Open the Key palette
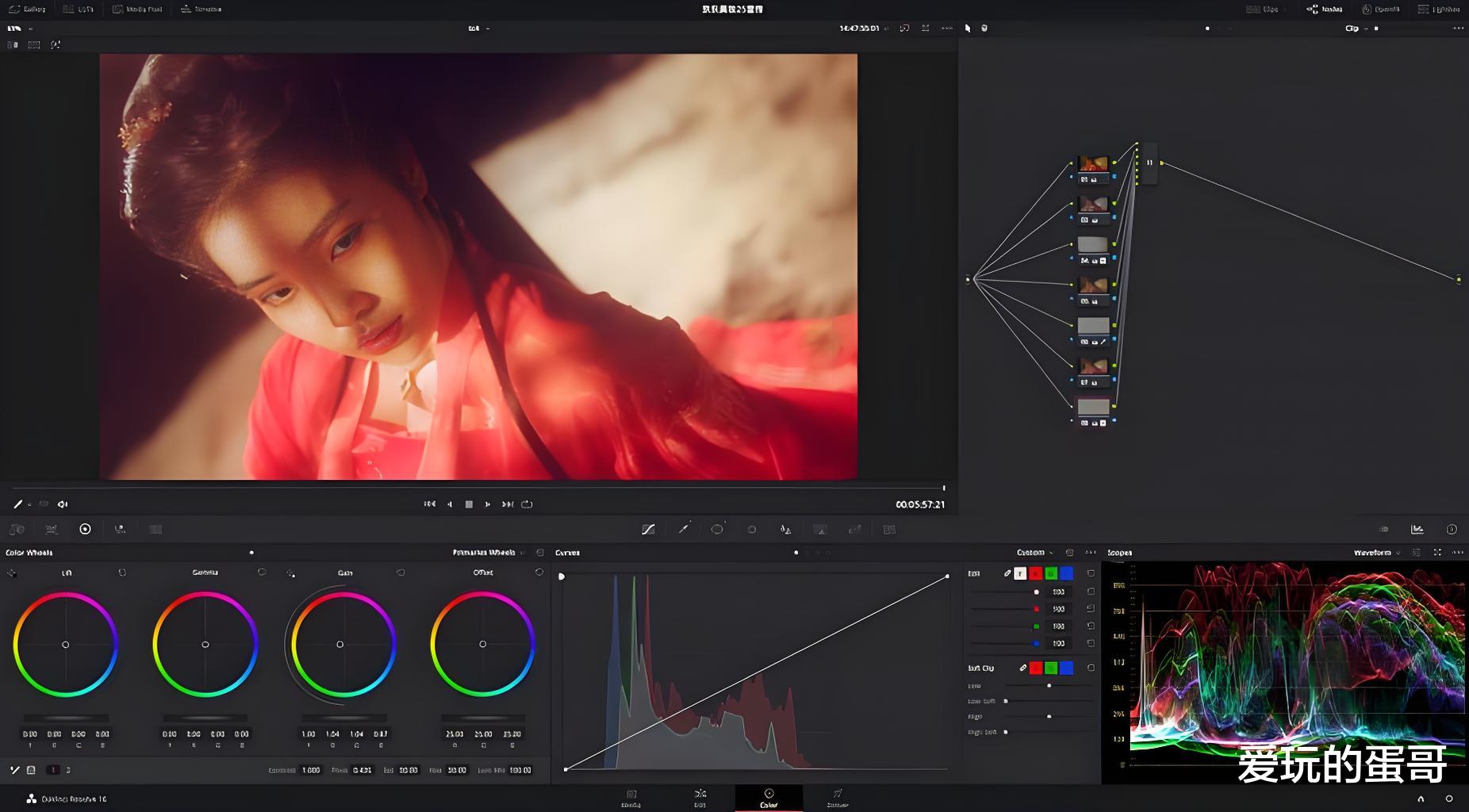 pyautogui.click(x=820, y=529)
